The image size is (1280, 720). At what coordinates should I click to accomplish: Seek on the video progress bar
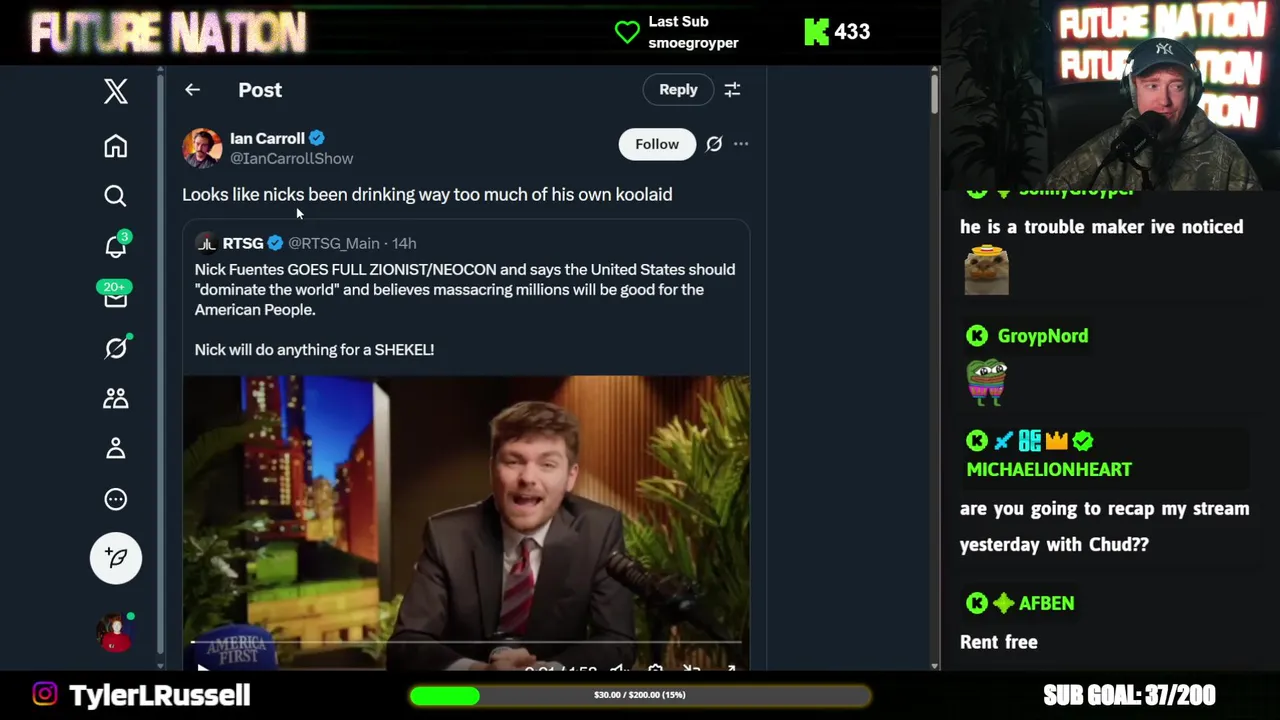[466, 642]
